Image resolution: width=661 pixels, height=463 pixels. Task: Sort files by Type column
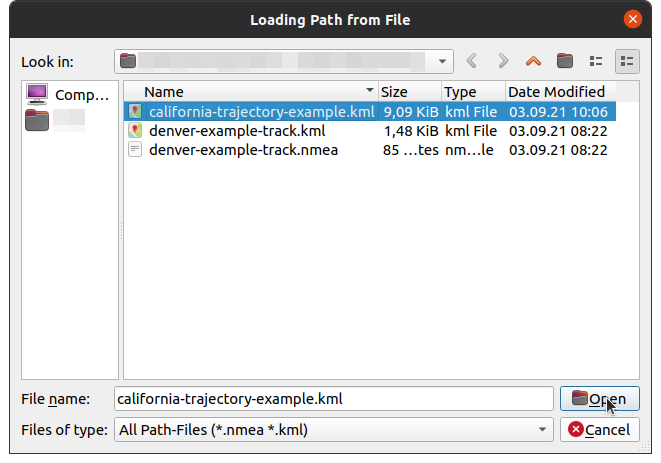[x=472, y=91]
